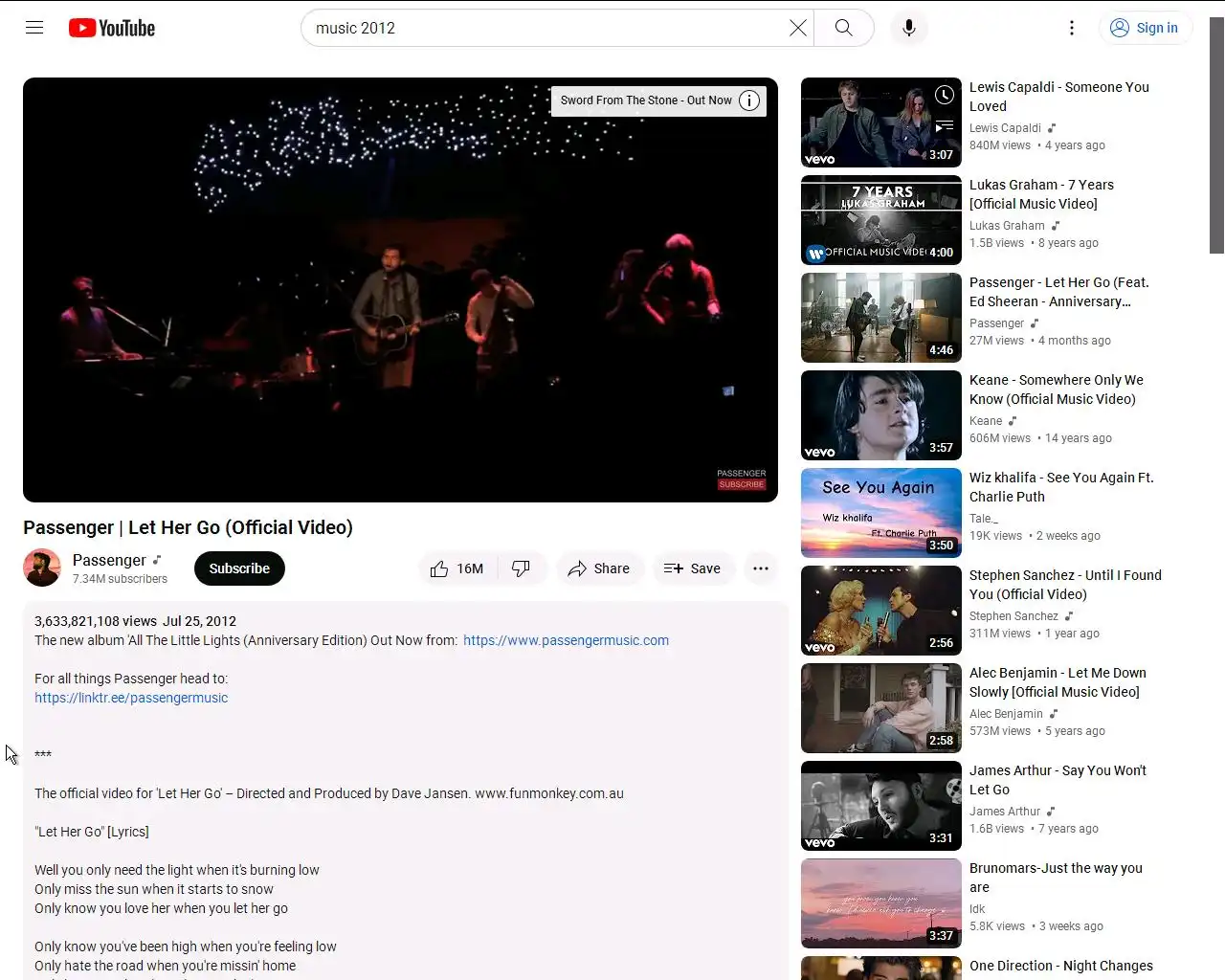Open the info card icon on video
This screenshot has height=980, width=1225.
click(749, 100)
